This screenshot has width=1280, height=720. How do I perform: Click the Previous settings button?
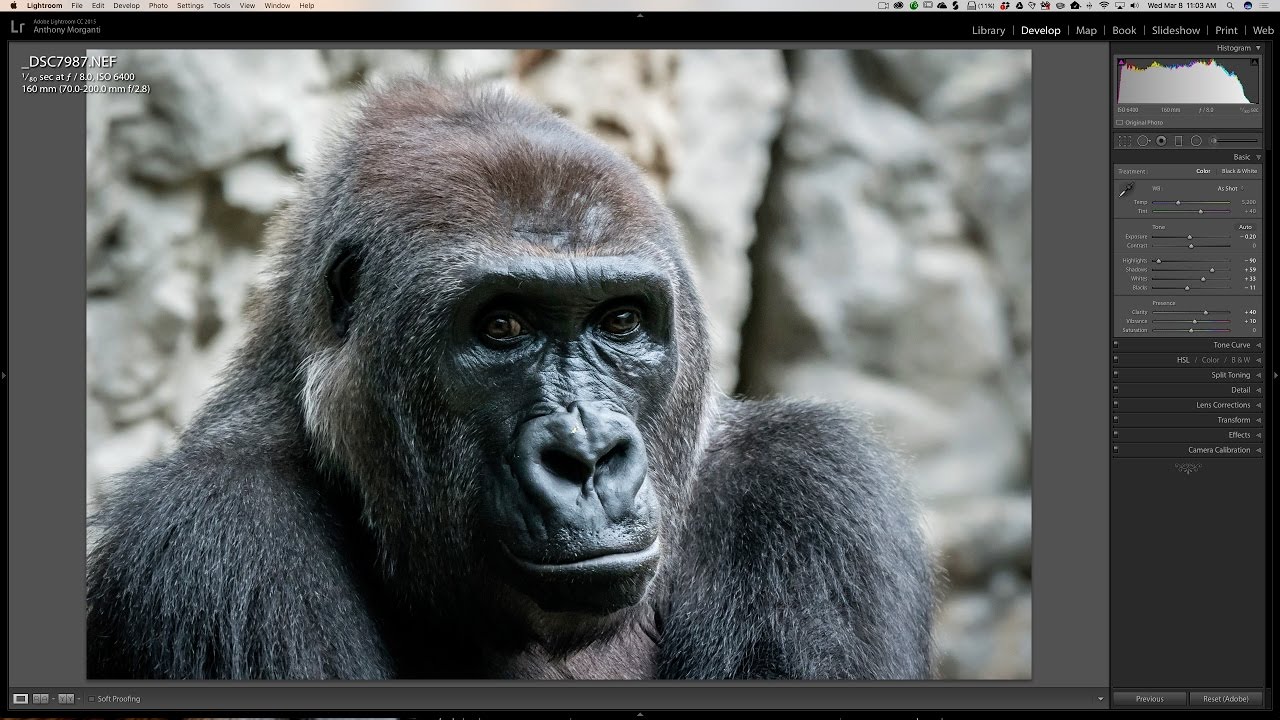click(x=1149, y=699)
